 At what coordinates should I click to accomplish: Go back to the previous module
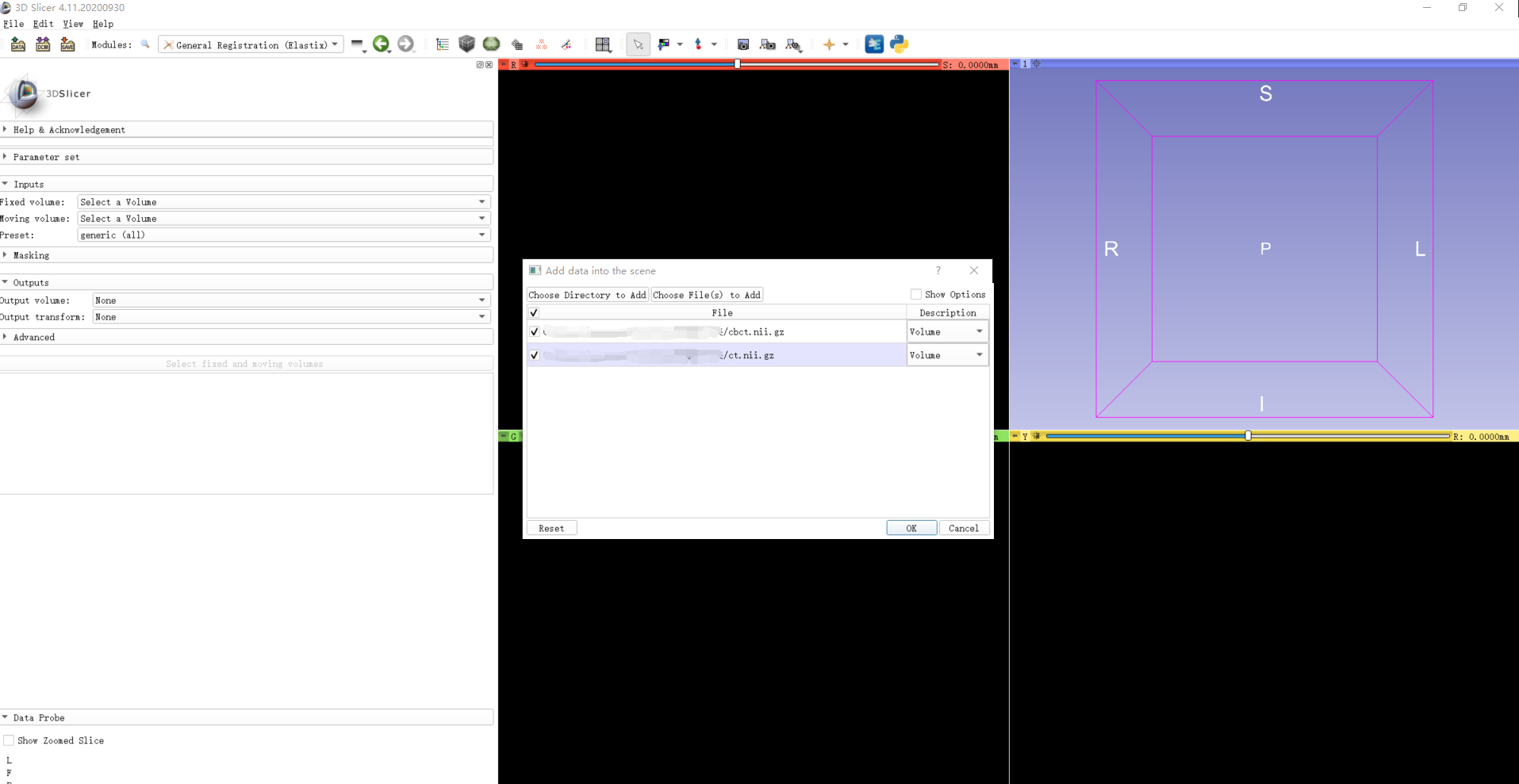[382, 44]
